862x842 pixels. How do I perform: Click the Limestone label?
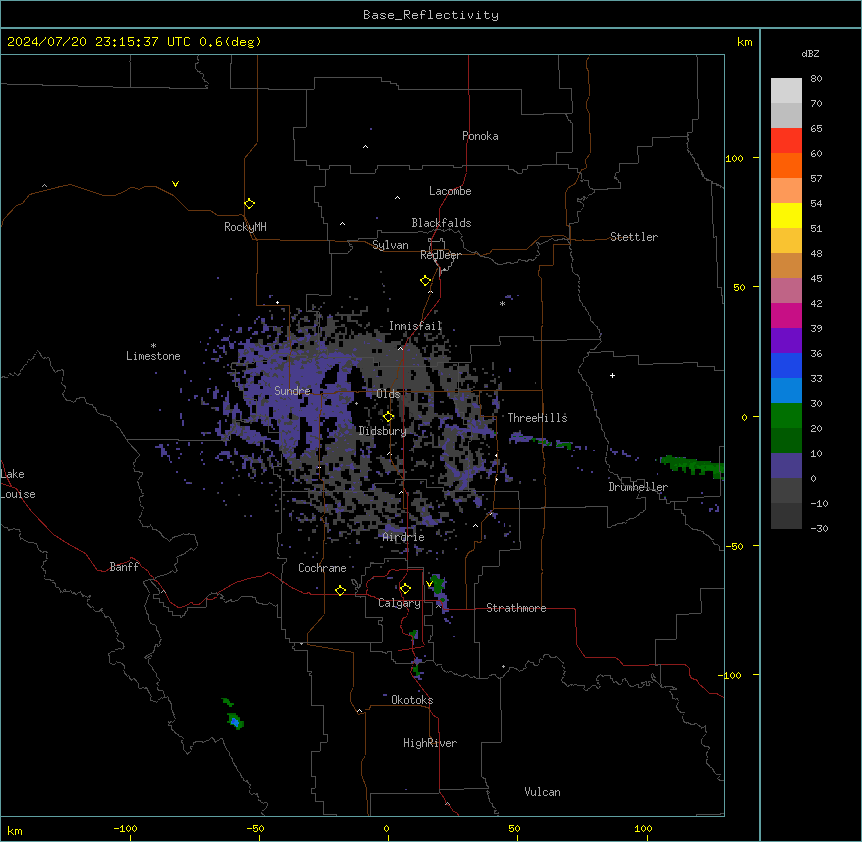point(153,356)
